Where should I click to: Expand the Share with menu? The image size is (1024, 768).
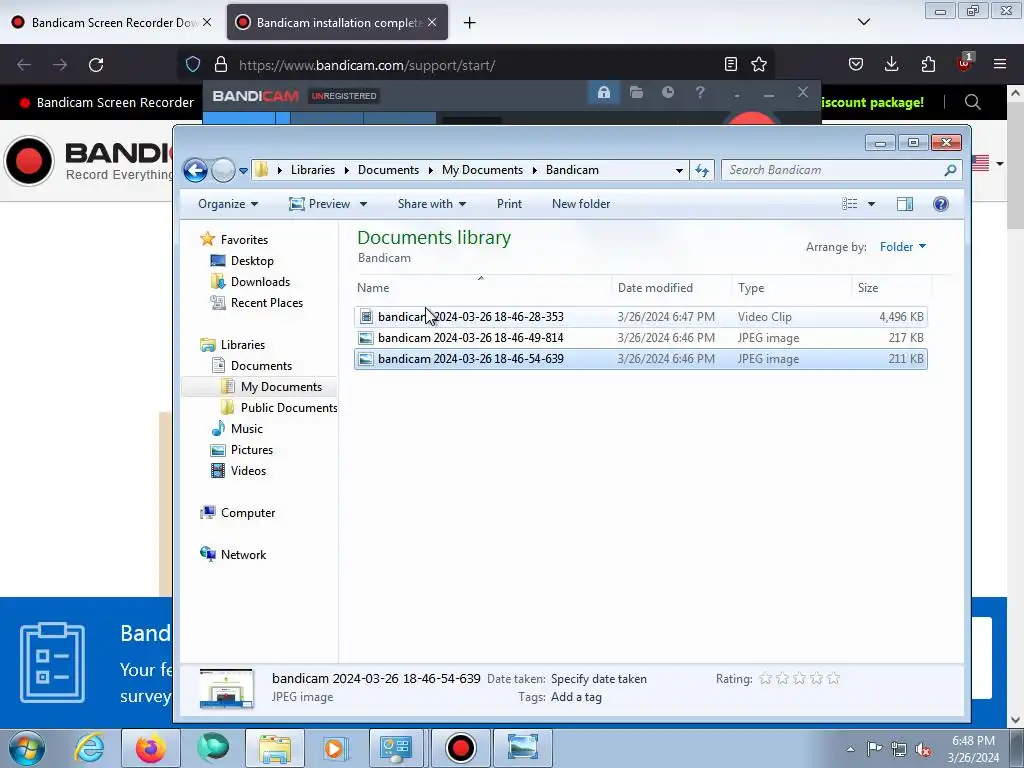coord(432,204)
